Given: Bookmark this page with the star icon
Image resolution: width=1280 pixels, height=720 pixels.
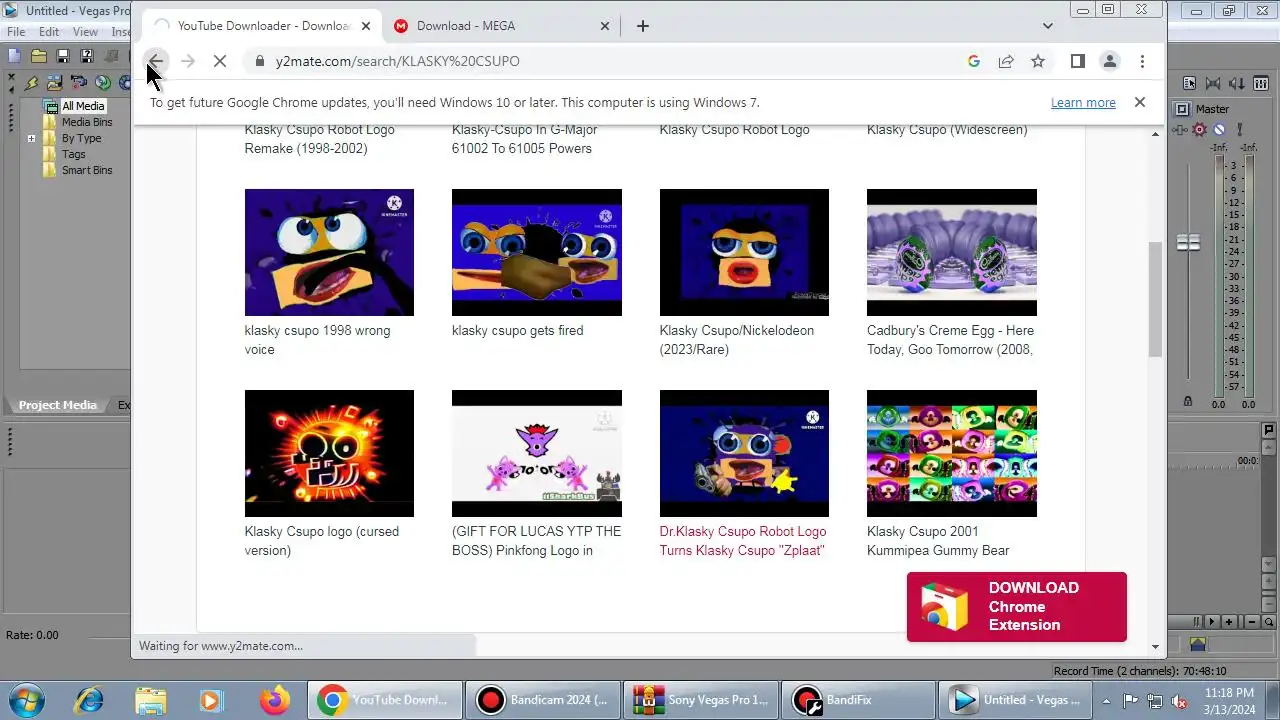Looking at the screenshot, I should pyautogui.click(x=1038, y=61).
